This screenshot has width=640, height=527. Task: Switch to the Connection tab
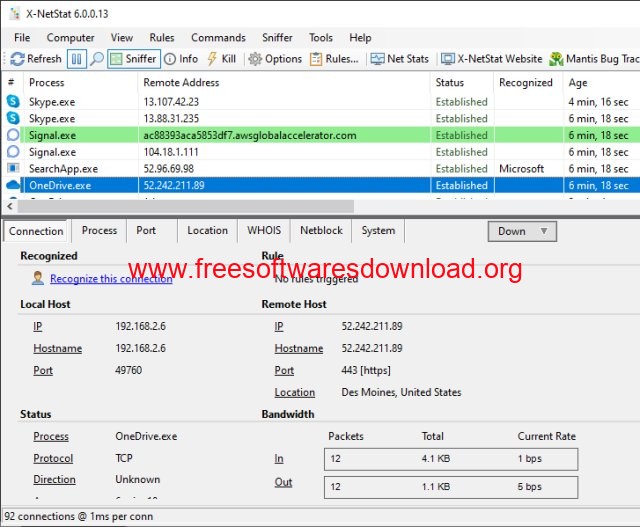pos(36,231)
